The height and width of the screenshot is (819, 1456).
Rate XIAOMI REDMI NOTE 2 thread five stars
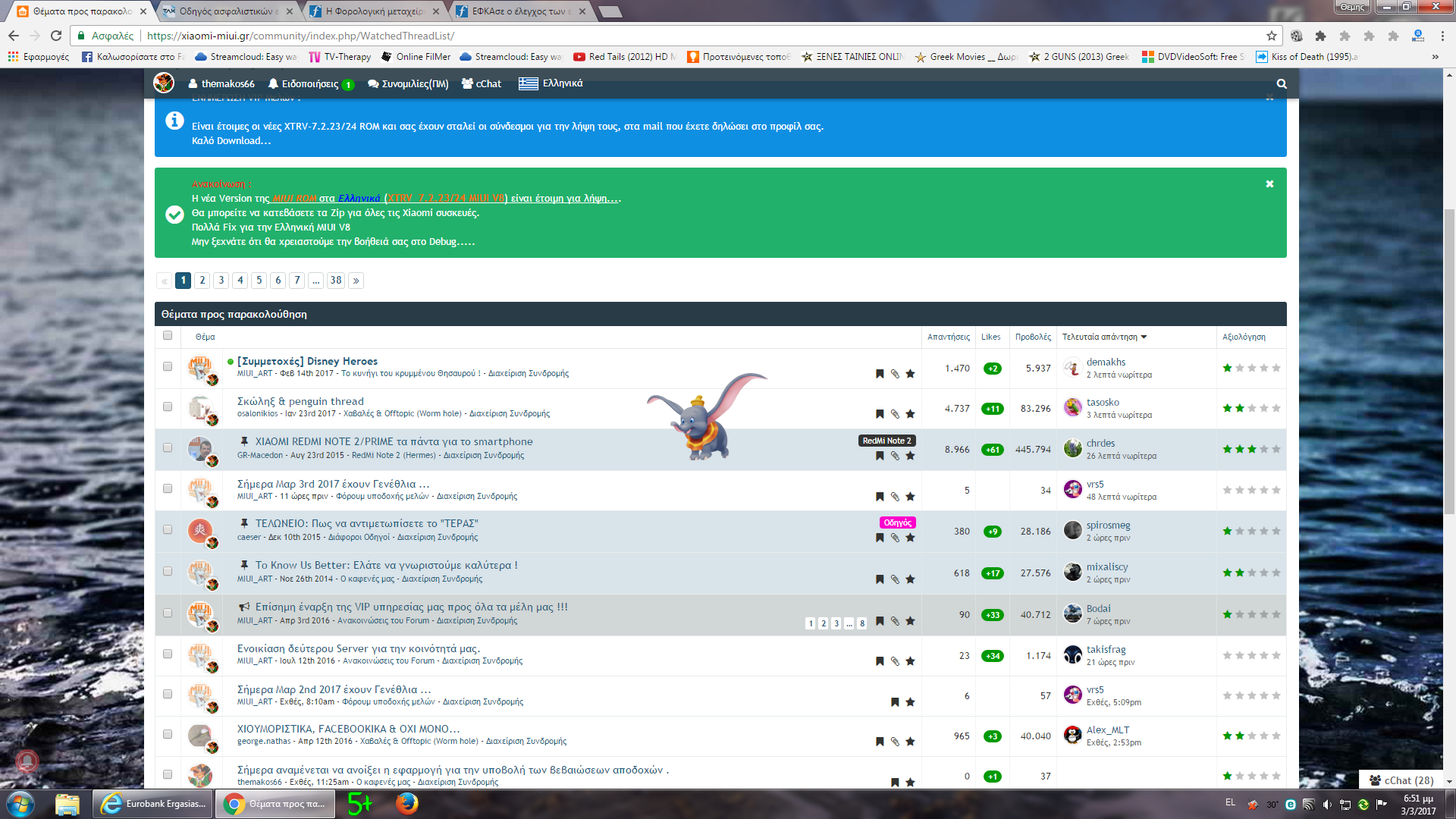click(x=1276, y=449)
